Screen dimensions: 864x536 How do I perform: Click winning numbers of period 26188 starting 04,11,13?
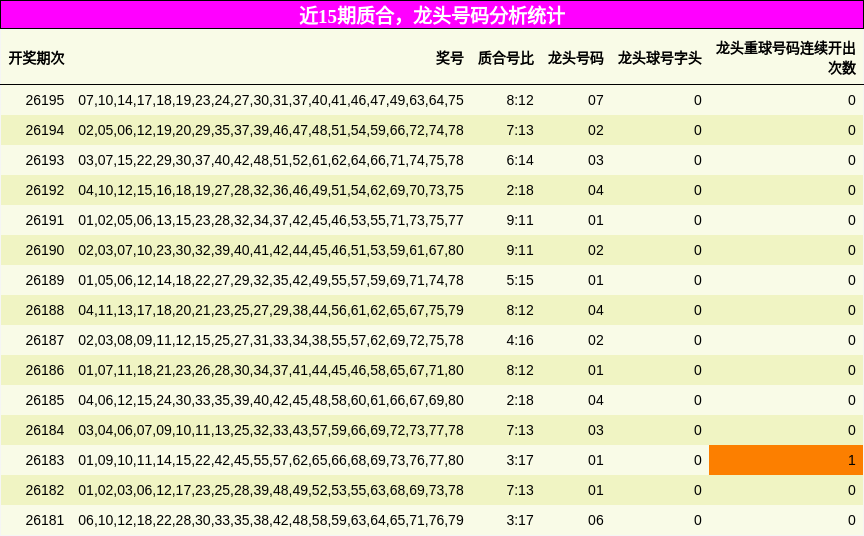[x=271, y=310]
